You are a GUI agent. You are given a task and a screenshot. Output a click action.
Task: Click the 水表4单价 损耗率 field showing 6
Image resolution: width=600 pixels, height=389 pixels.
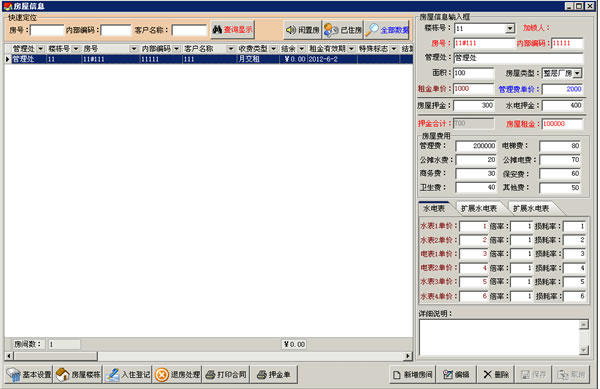point(574,296)
